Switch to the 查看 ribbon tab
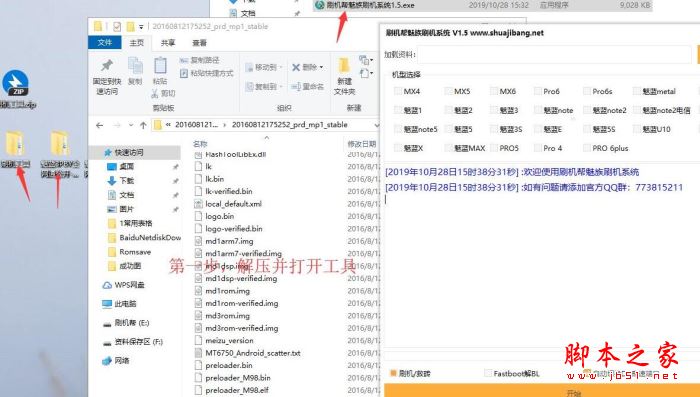 199,43
